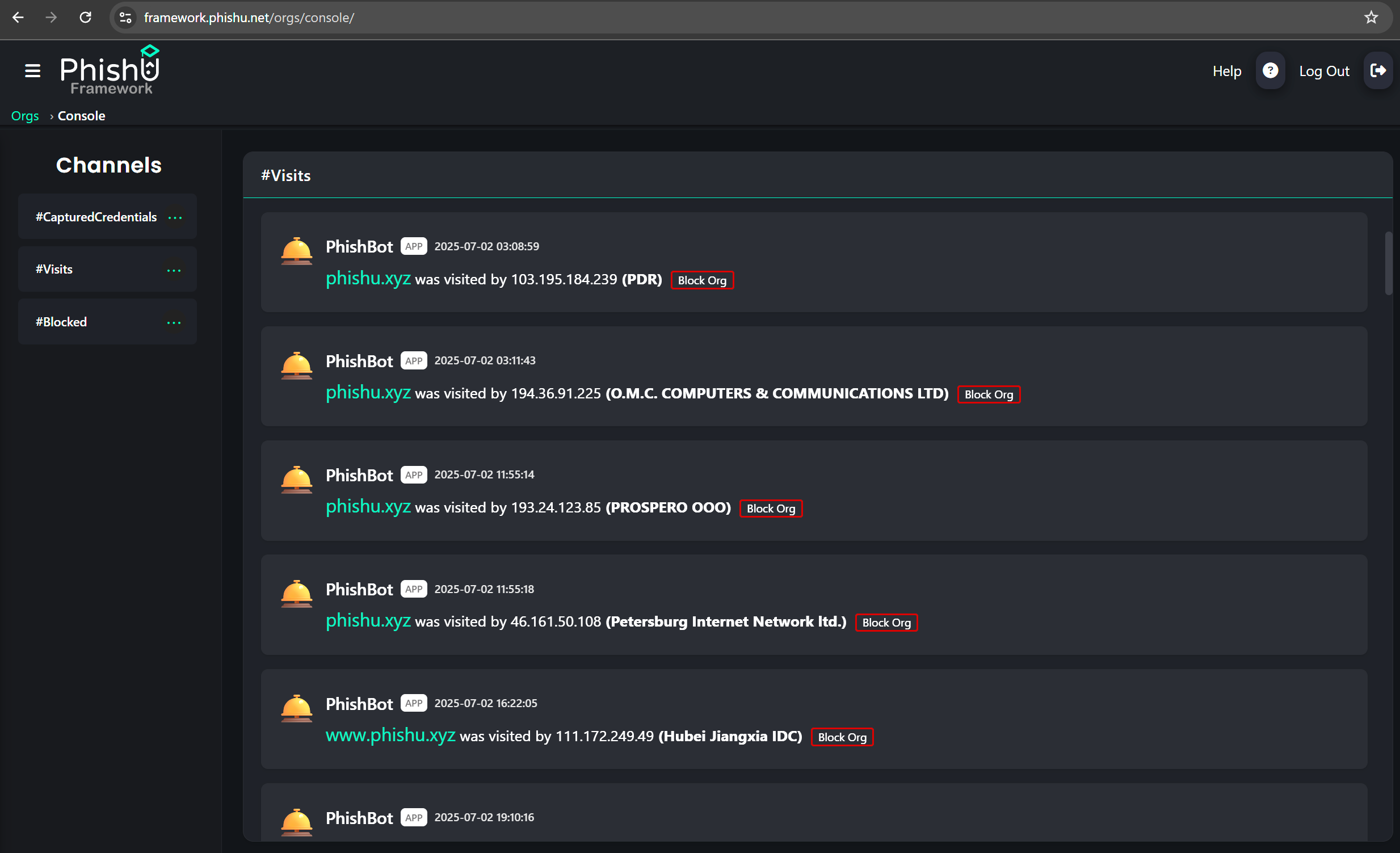Block Org for Petersburg Internet Network ltd.

pyautogui.click(x=886, y=622)
